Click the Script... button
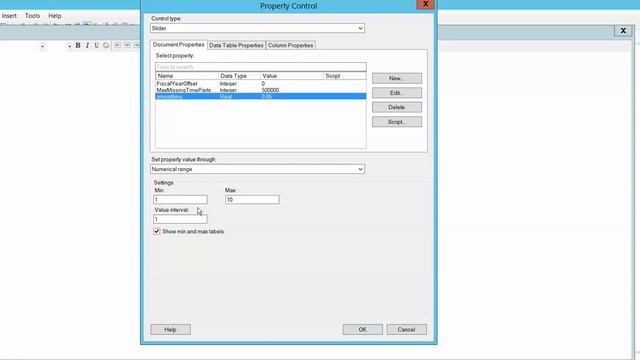Image resolution: width=640 pixels, height=360 pixels. (x=397, y=122)
